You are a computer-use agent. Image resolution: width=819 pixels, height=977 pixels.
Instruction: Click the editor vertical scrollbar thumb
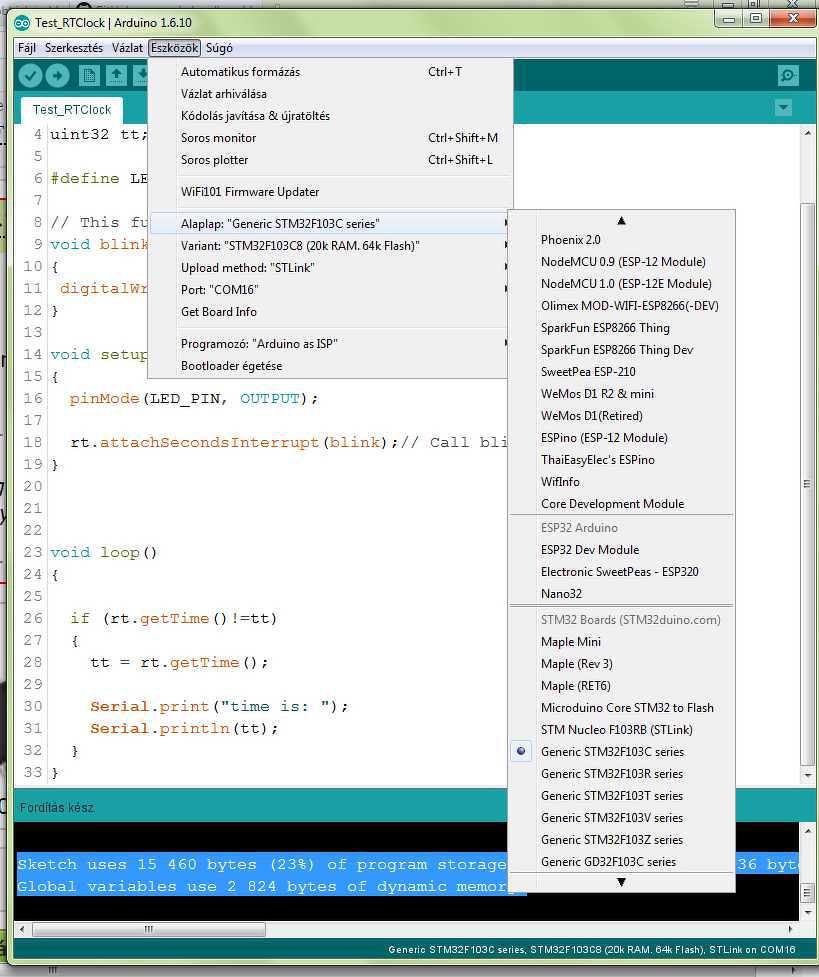807,484
